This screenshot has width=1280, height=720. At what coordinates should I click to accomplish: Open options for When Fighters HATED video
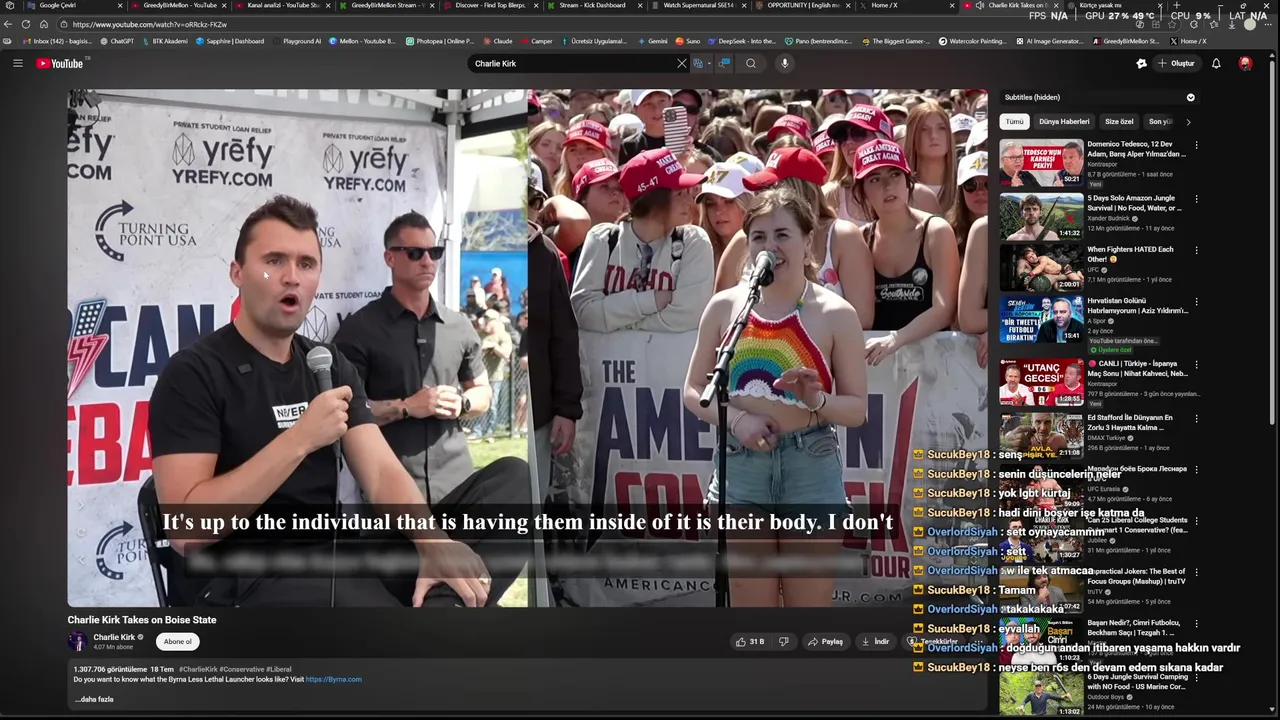pos(1196,250)
